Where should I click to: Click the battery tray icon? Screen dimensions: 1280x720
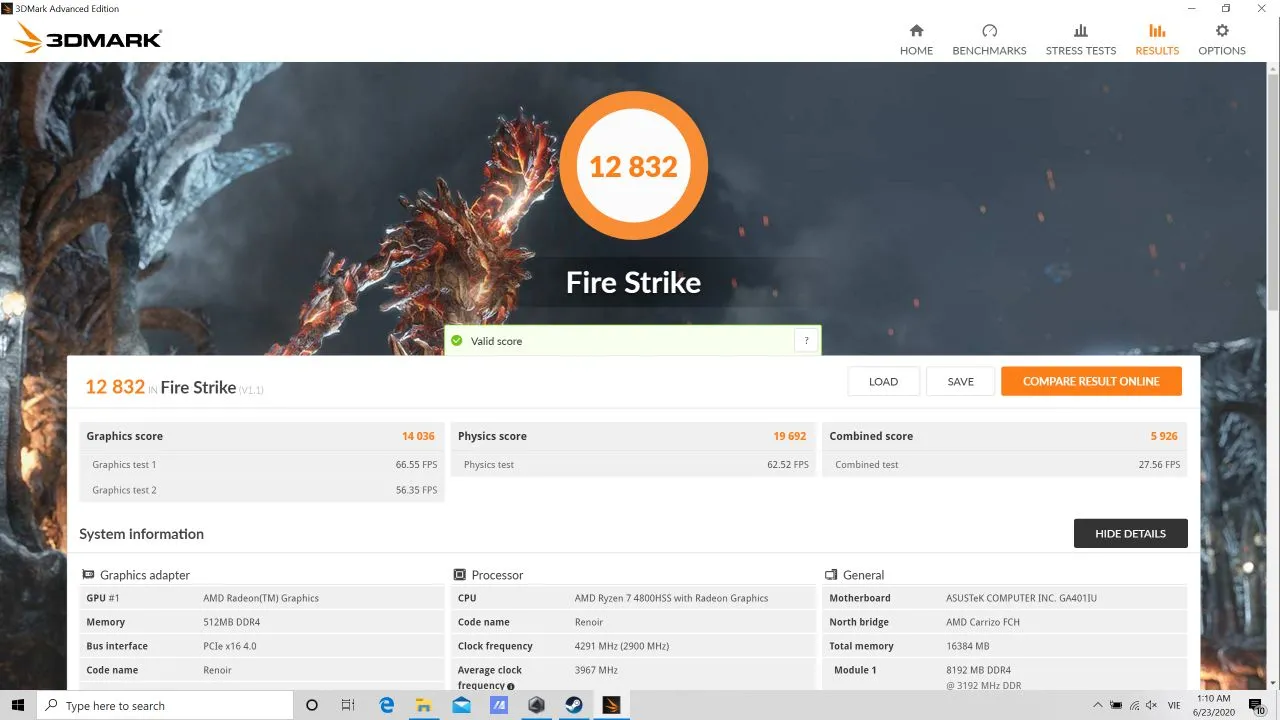[1118, 705]
